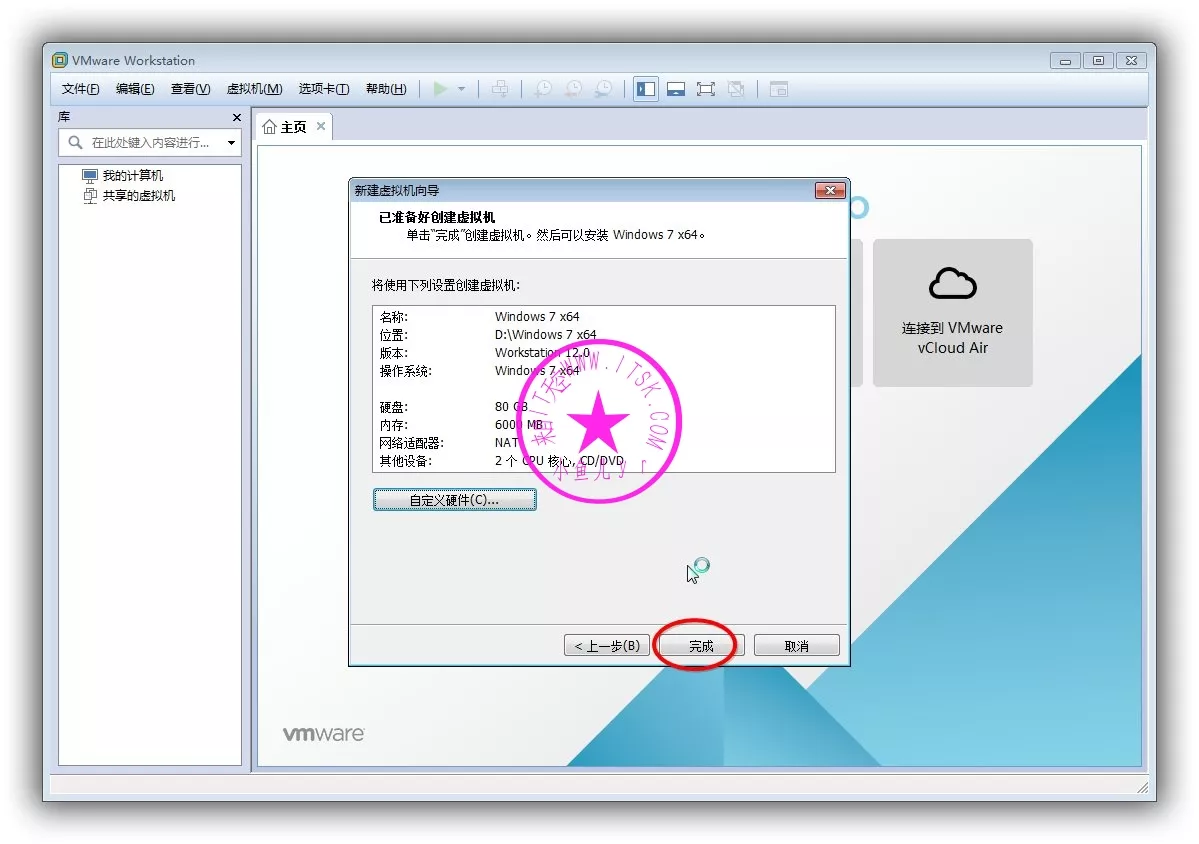This screenshot has width=1199, height=844.
Task: Select 共享的虚拟机 in library tree
Action: pyautogui.click(x=138, y=196)
